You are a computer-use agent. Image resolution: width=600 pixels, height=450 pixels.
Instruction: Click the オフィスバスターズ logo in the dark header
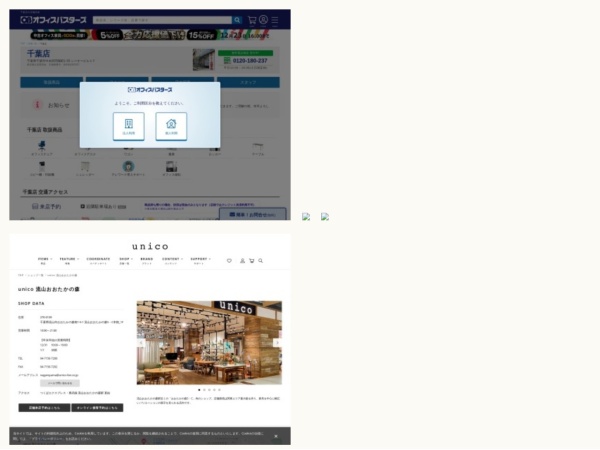tap(54, 20)
